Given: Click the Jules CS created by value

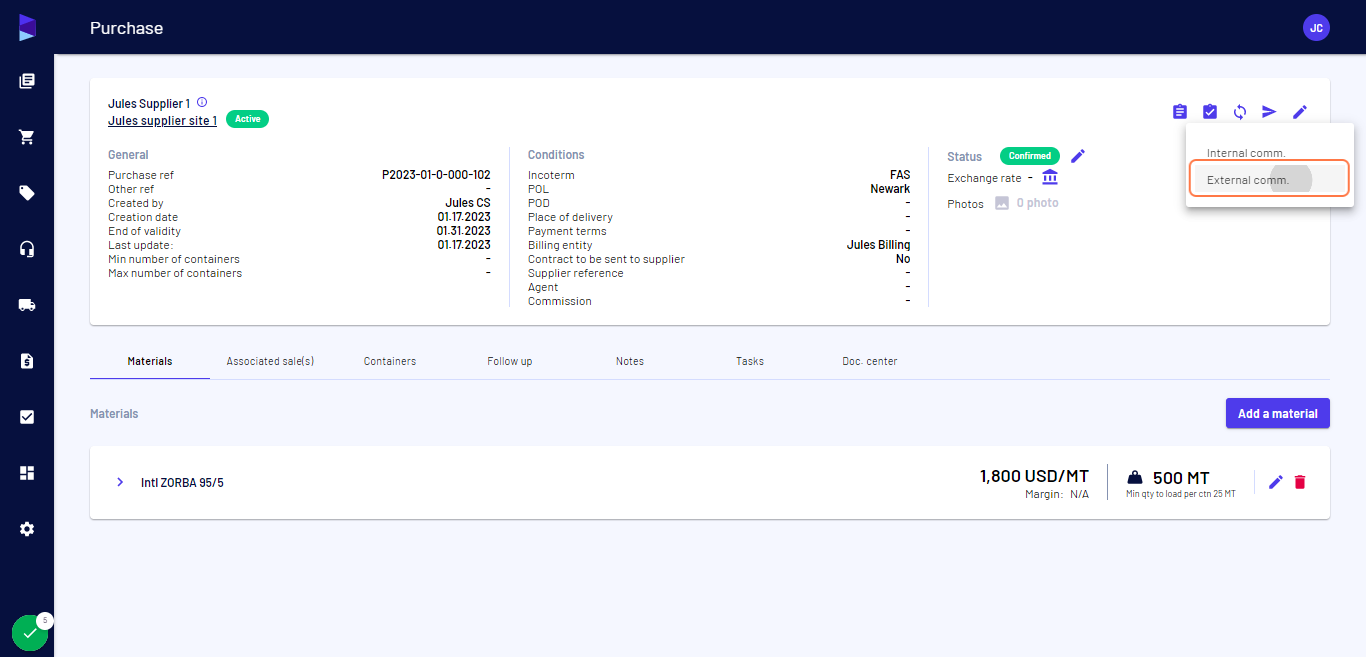Looking at the screenshot, I should 468,203.
